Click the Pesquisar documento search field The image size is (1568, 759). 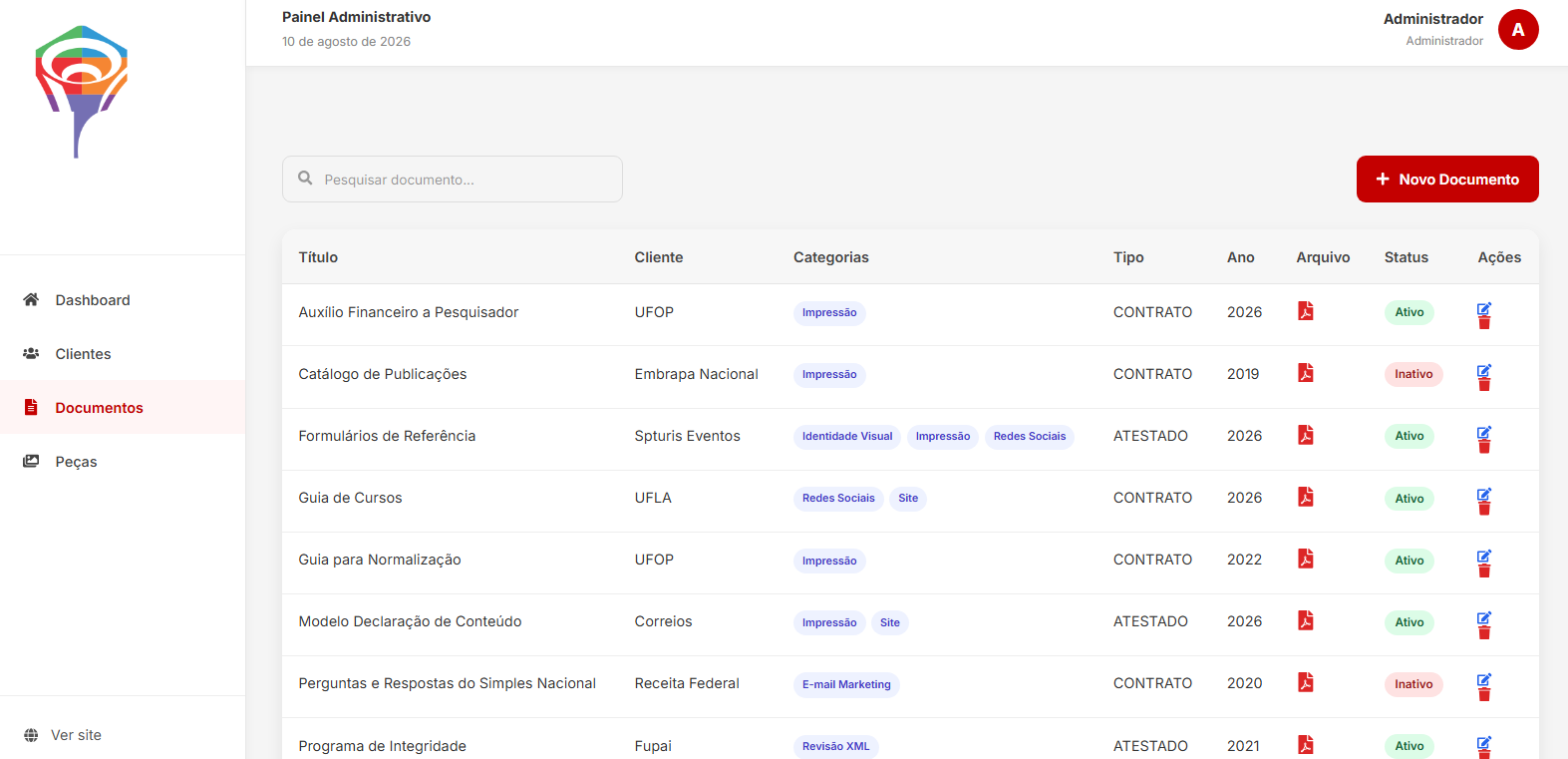pos(453,180)
